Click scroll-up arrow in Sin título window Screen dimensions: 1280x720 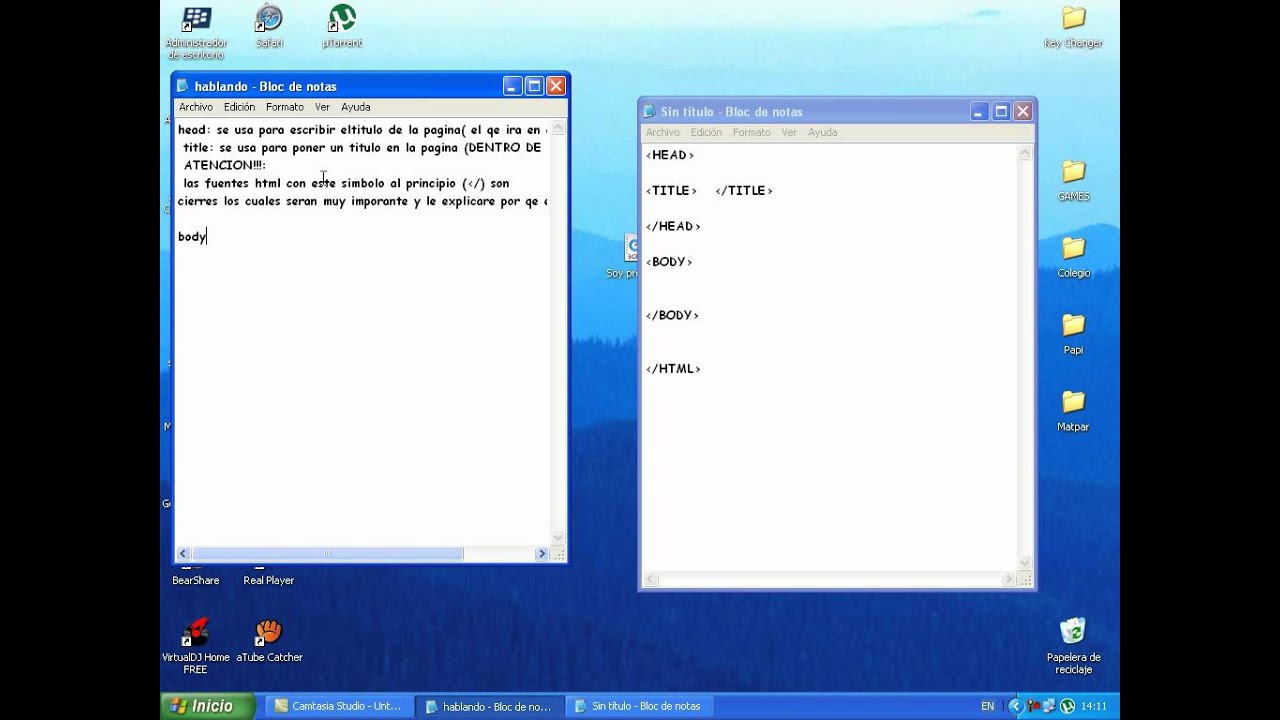[1025, 153]
